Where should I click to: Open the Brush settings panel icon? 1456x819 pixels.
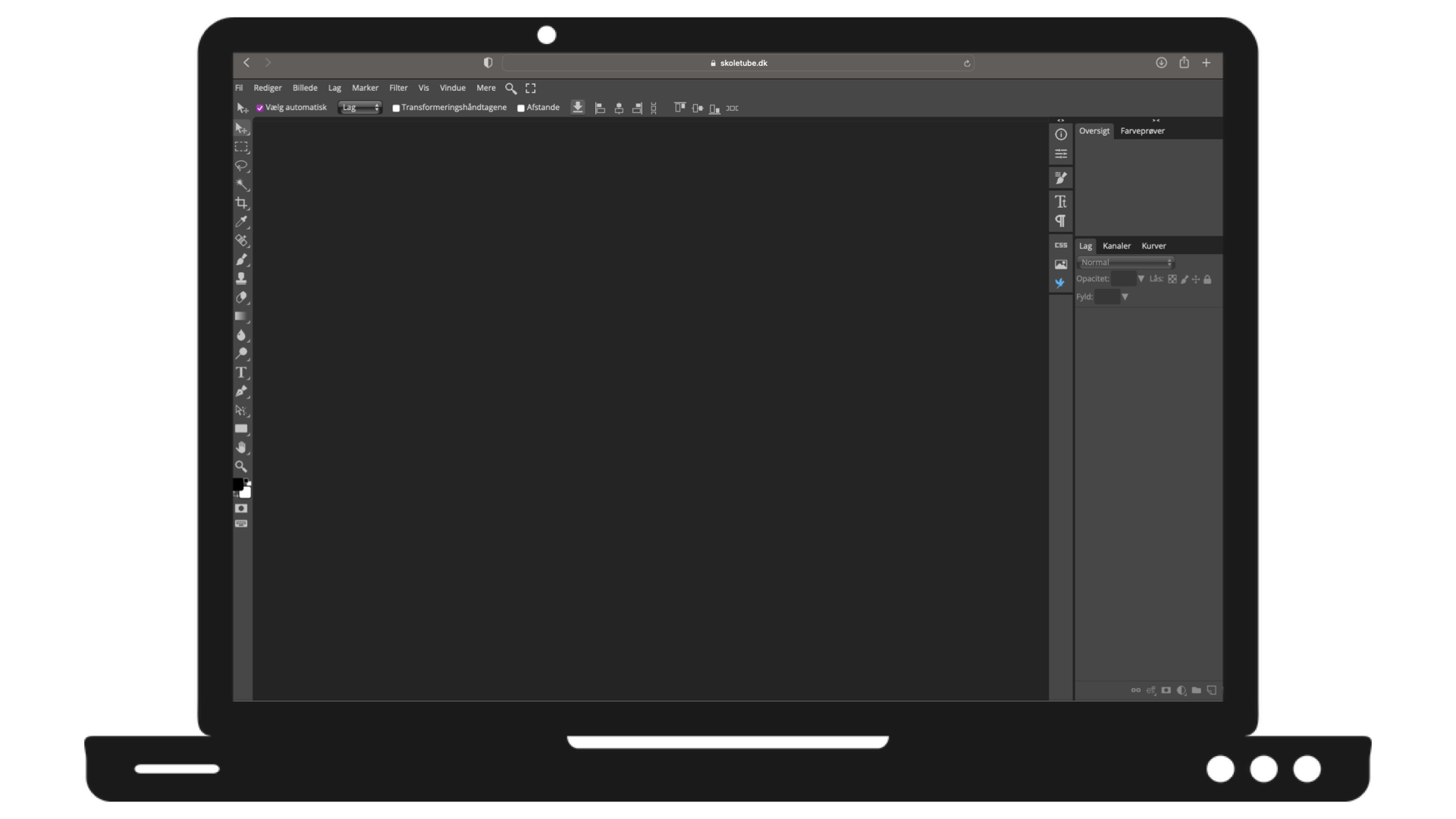[x=1061, y=177]
